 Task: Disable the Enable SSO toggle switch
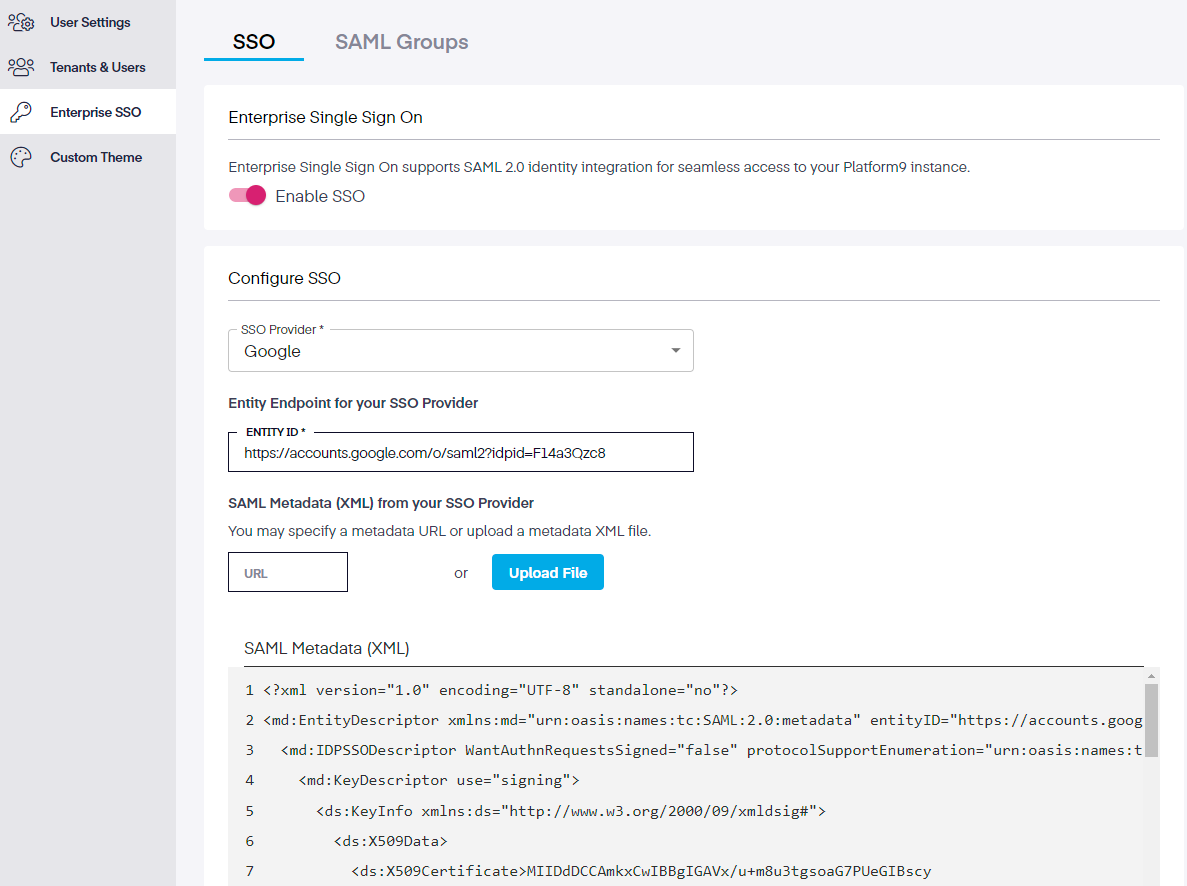point(247,196)
